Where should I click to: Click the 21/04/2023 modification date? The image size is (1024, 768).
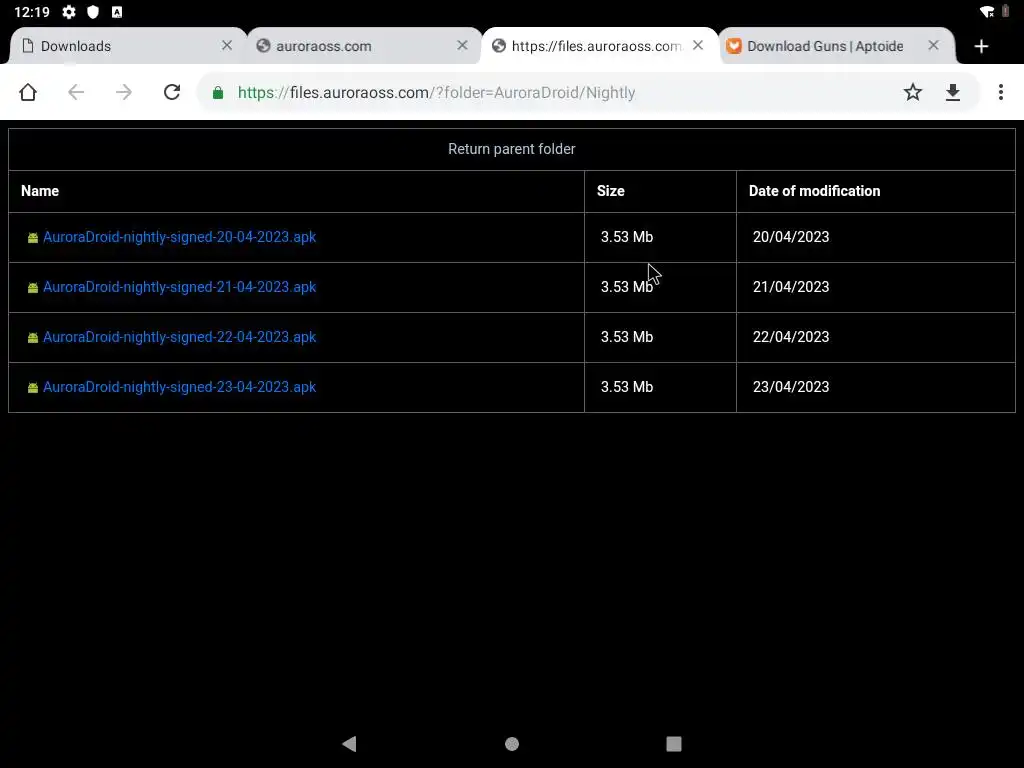pyautogui.click(x=791, y=287)
